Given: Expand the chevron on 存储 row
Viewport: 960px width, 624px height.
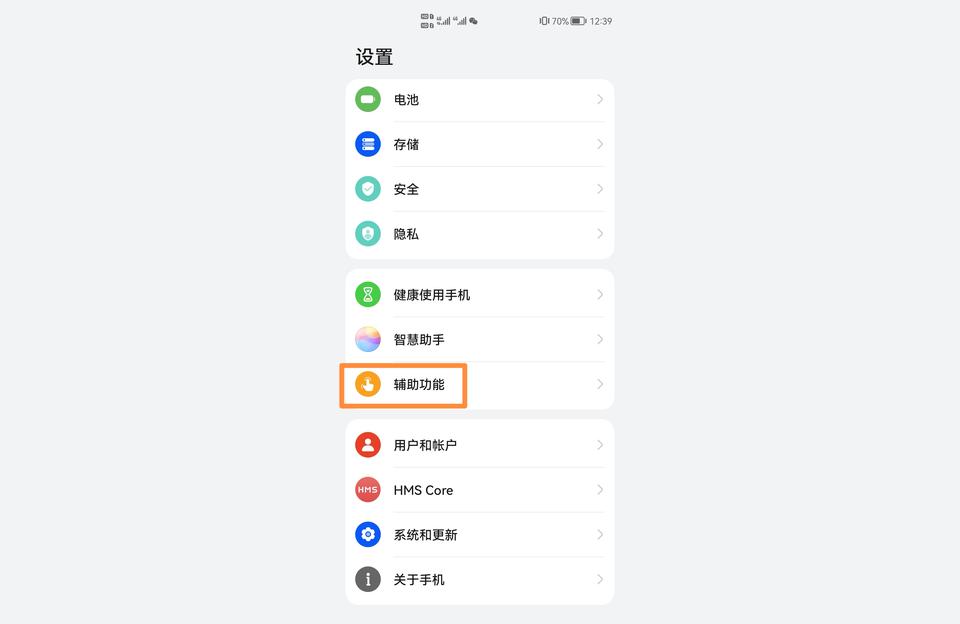Looking at the screenshot, I should point(600,144).
